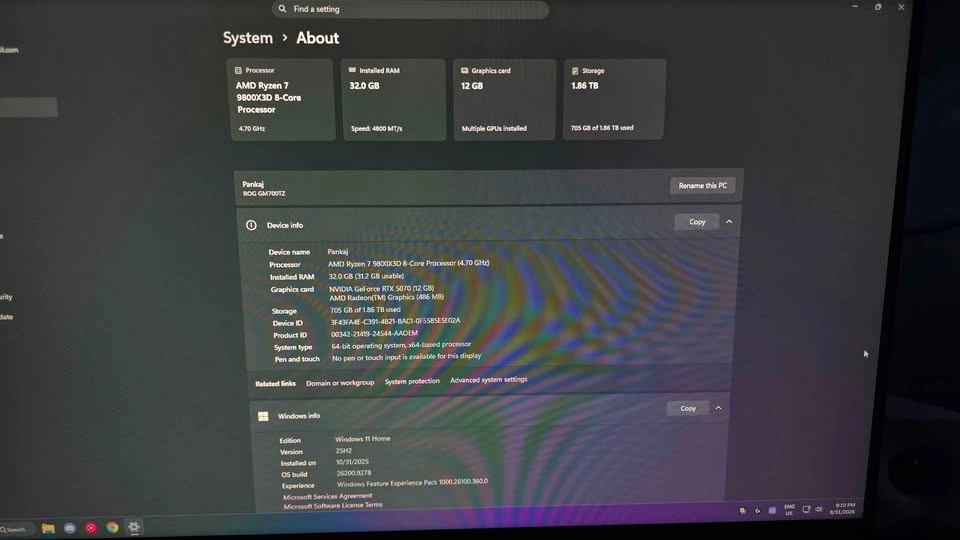The height and width of the screenshot is (540, 960).
Task: Click the Windows logo icon in Windows info
Action: [x=263, y=416]
